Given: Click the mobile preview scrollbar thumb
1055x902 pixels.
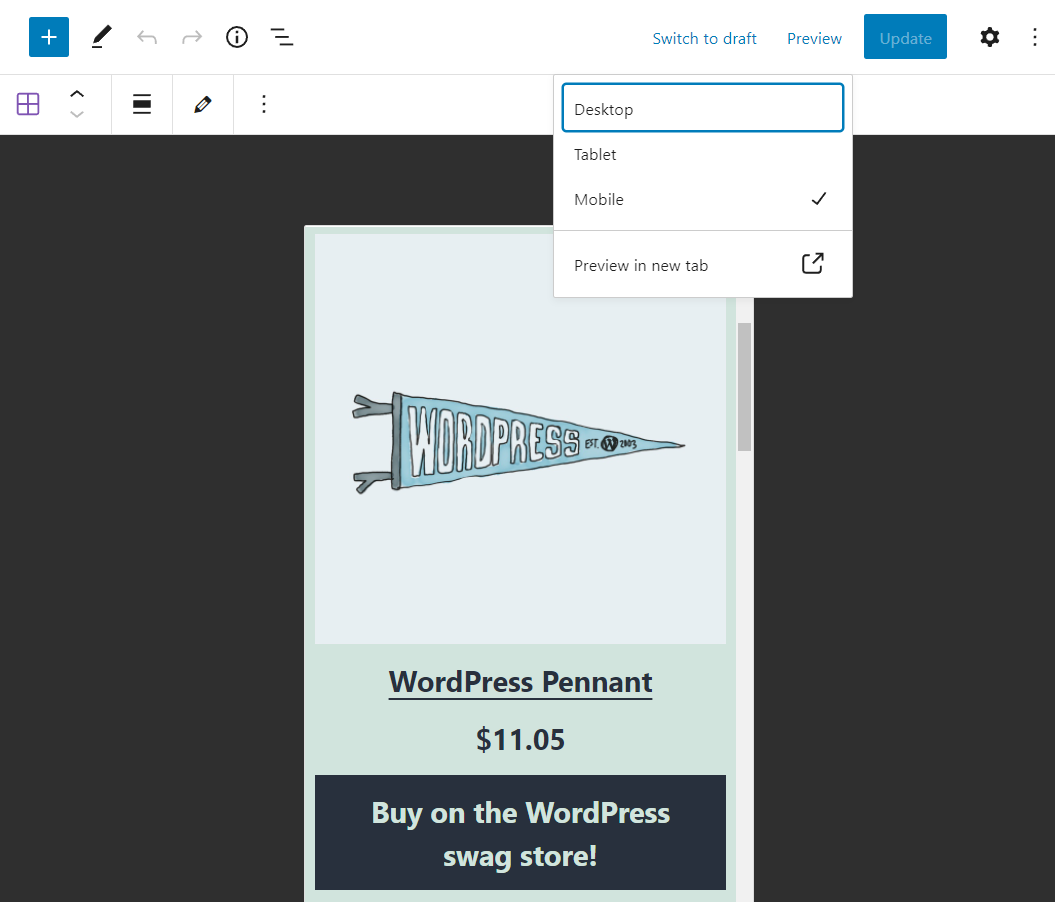Looking at the screenshot, I should point(744,387).
